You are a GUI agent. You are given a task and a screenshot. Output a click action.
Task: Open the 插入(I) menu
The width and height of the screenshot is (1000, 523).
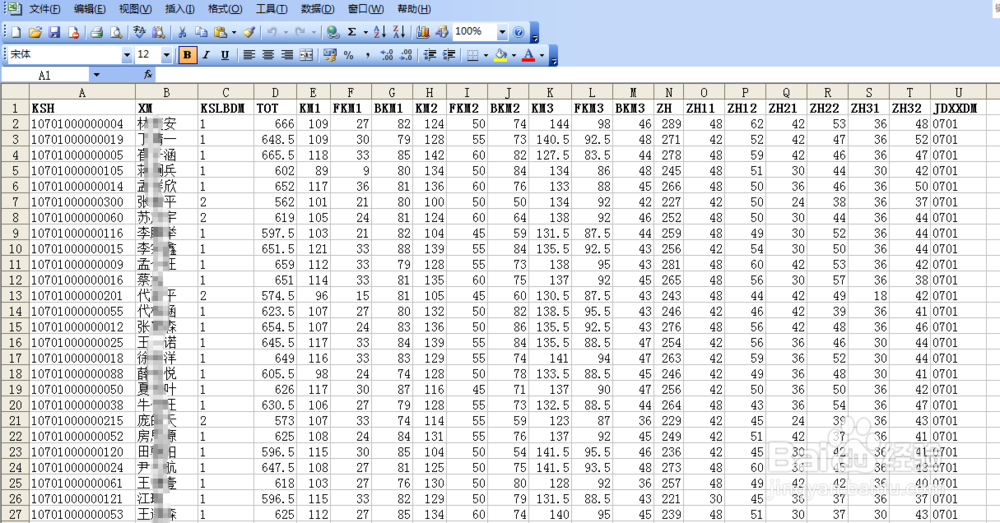tap(180, 9)
